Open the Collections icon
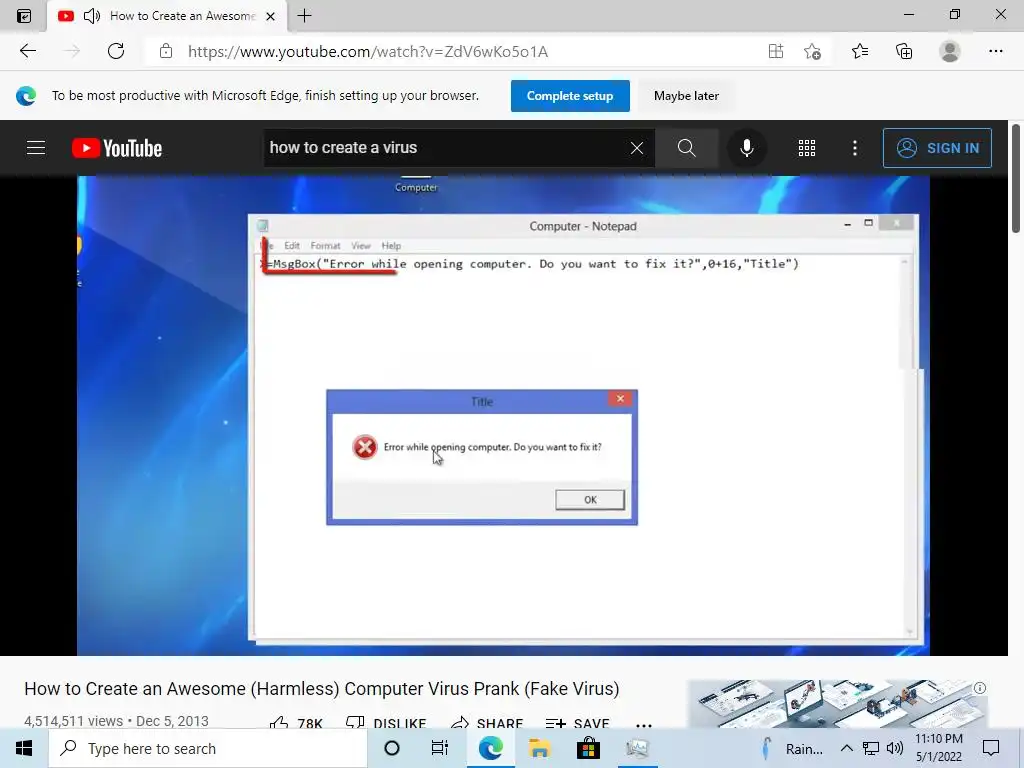Viewport: 1024px width, 768px height. click(x=904, y=51)
